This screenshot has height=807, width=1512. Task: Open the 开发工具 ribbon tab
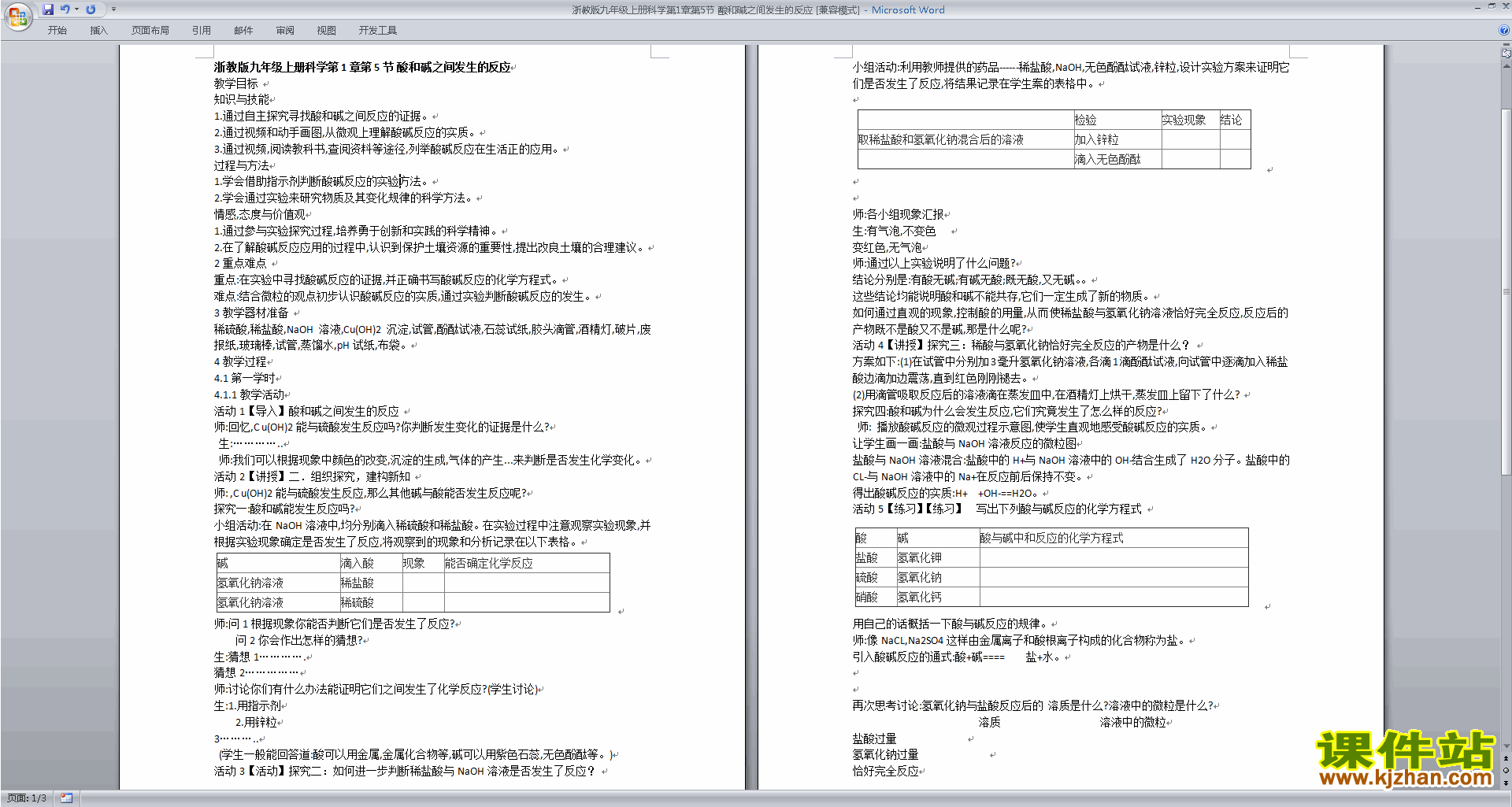[x=378, y=31]
